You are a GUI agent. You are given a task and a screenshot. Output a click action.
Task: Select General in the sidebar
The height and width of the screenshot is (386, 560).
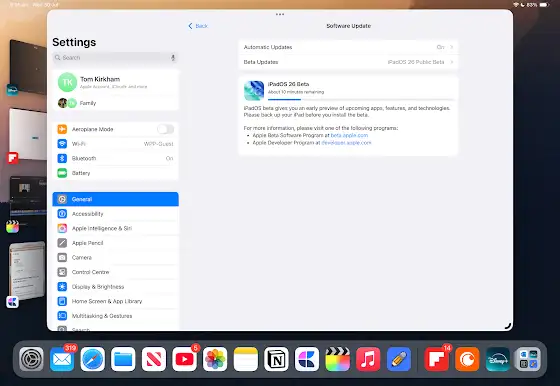tap(115, 199)
